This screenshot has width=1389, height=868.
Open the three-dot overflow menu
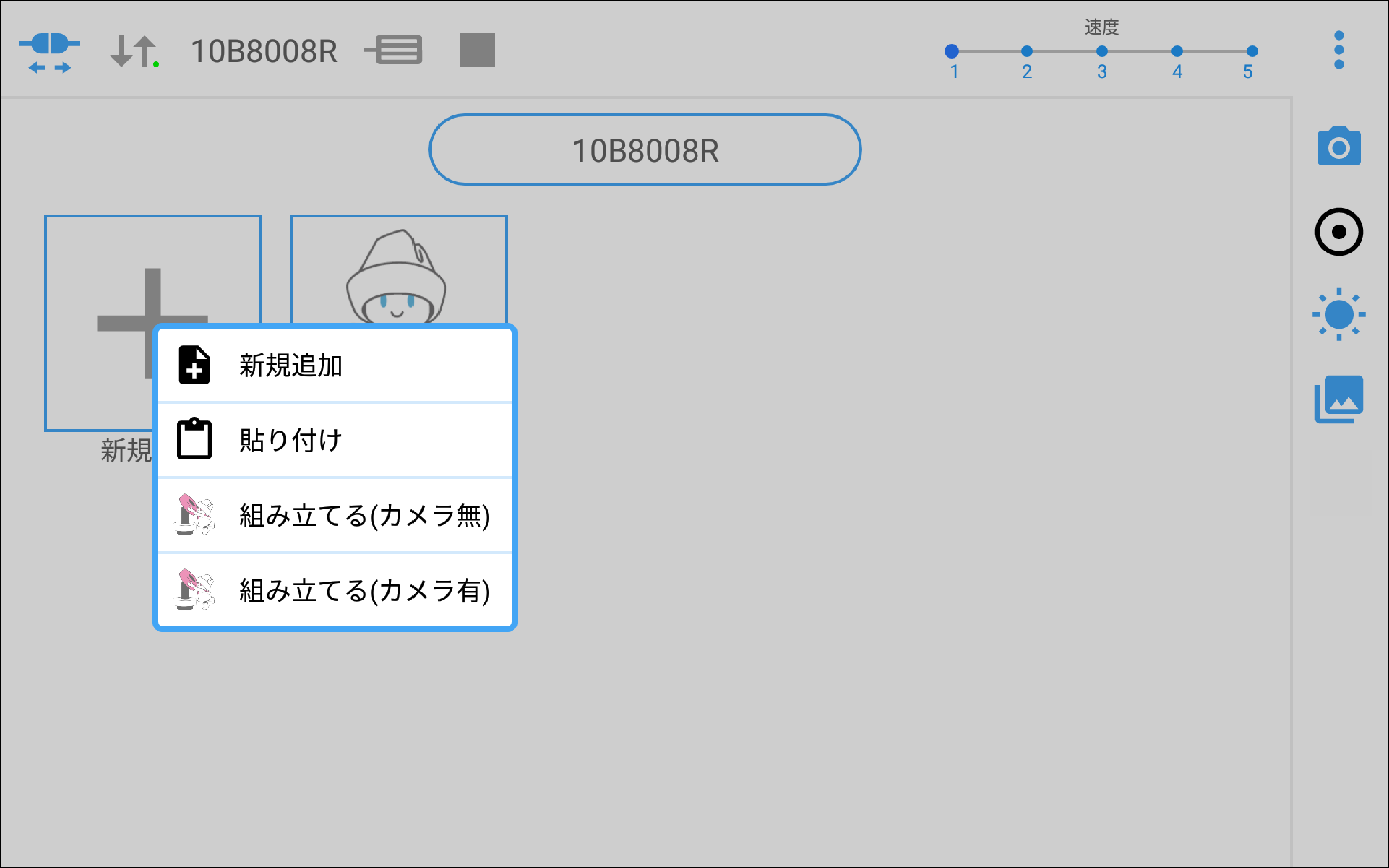(x=1338, y=50)
